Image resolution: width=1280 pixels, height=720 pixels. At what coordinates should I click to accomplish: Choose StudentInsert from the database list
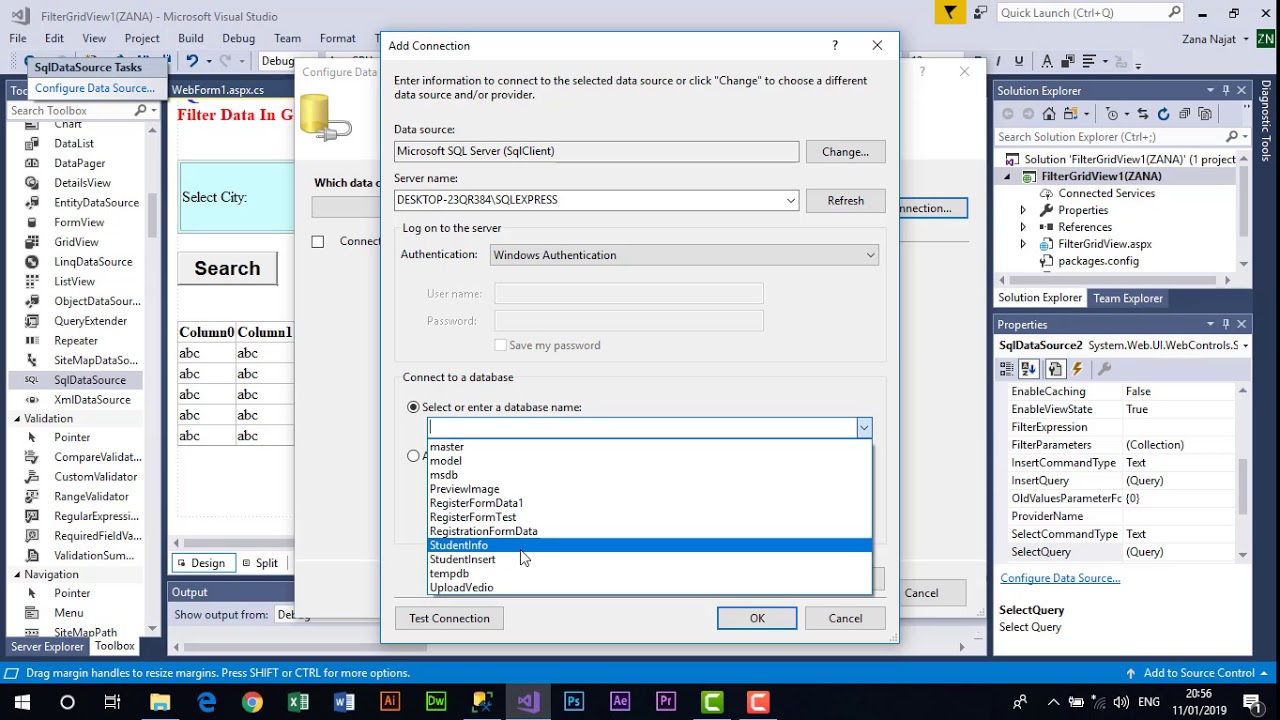coord(650,559)
